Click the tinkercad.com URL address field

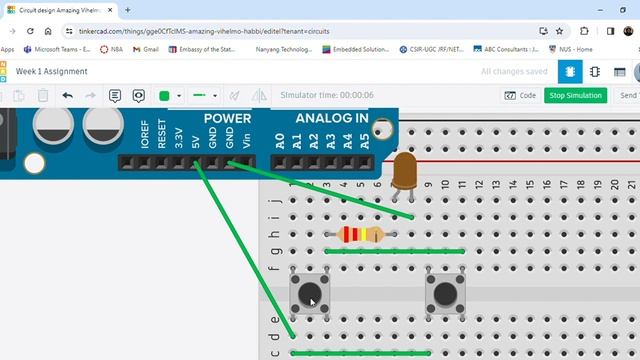pyautogui.click(x=204, y=31)
